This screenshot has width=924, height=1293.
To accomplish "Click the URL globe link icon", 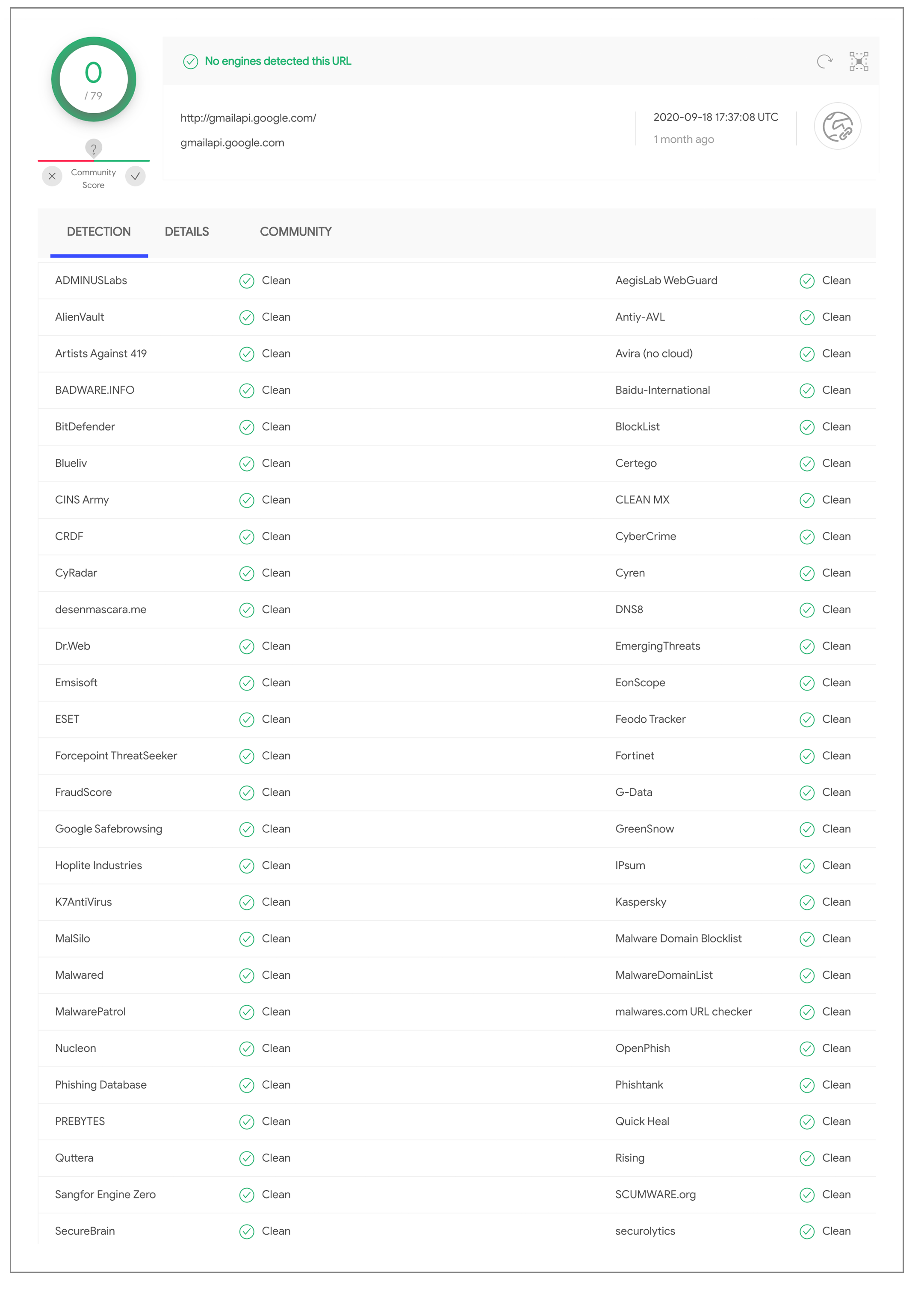I will coord(838,126).
